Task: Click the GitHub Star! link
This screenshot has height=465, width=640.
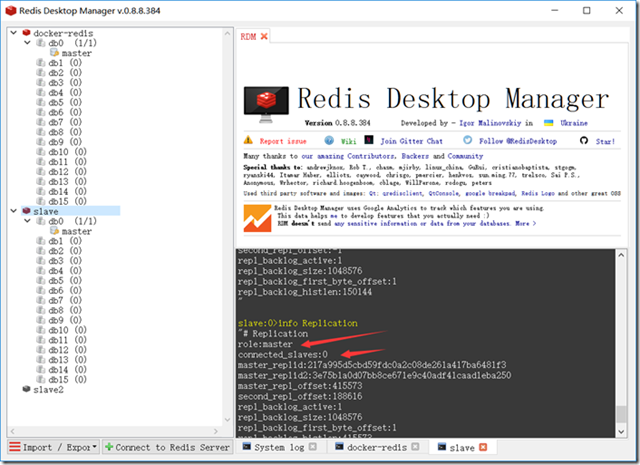Action: pos(605,142)
